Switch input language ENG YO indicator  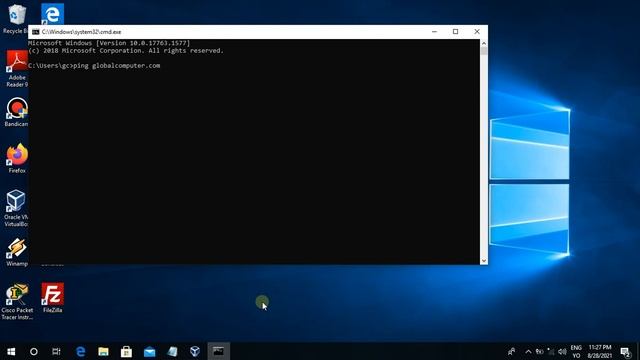tap(576, 351)
